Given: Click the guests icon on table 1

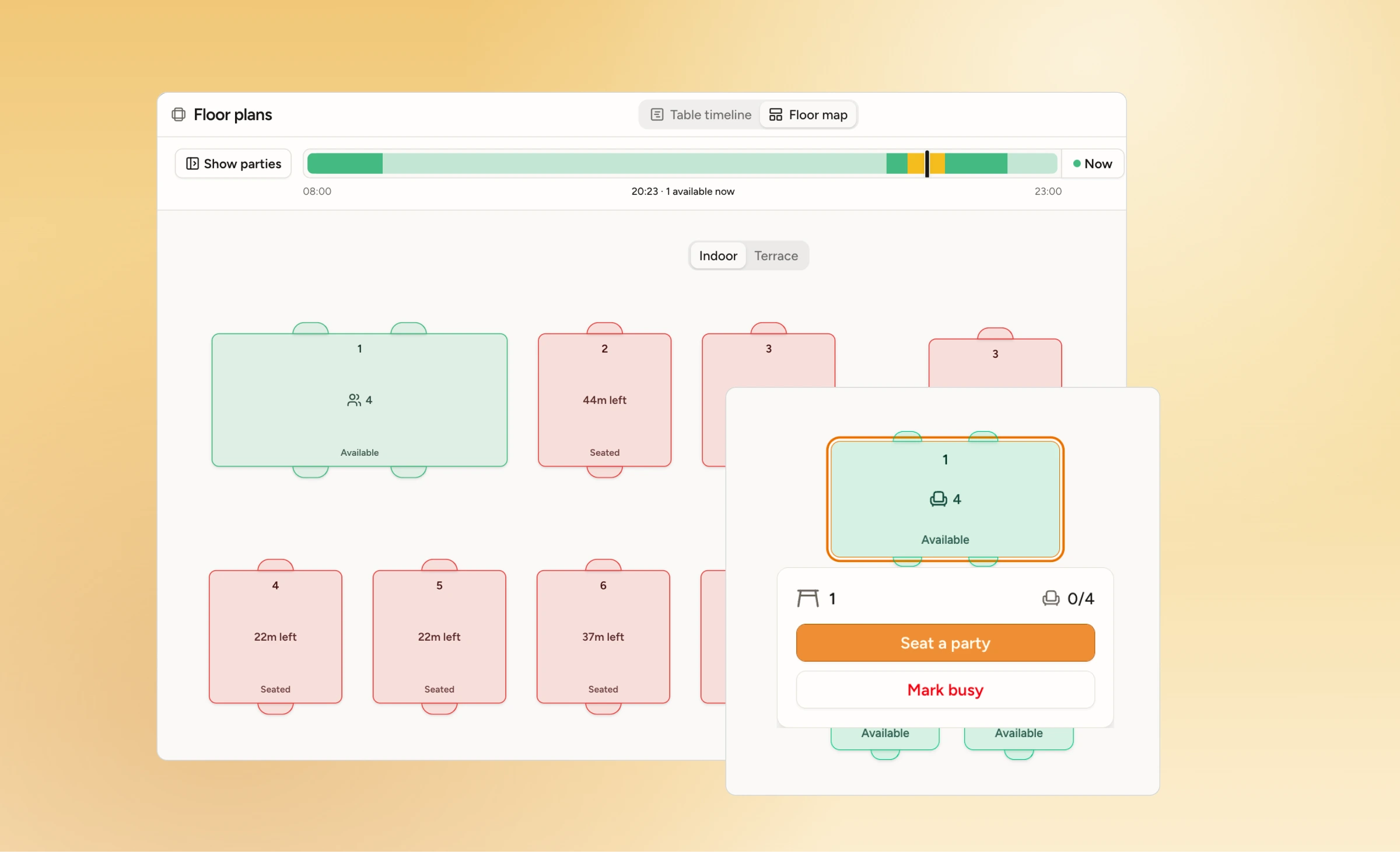Looking at the screenshot, I should [x=354, y=400].
